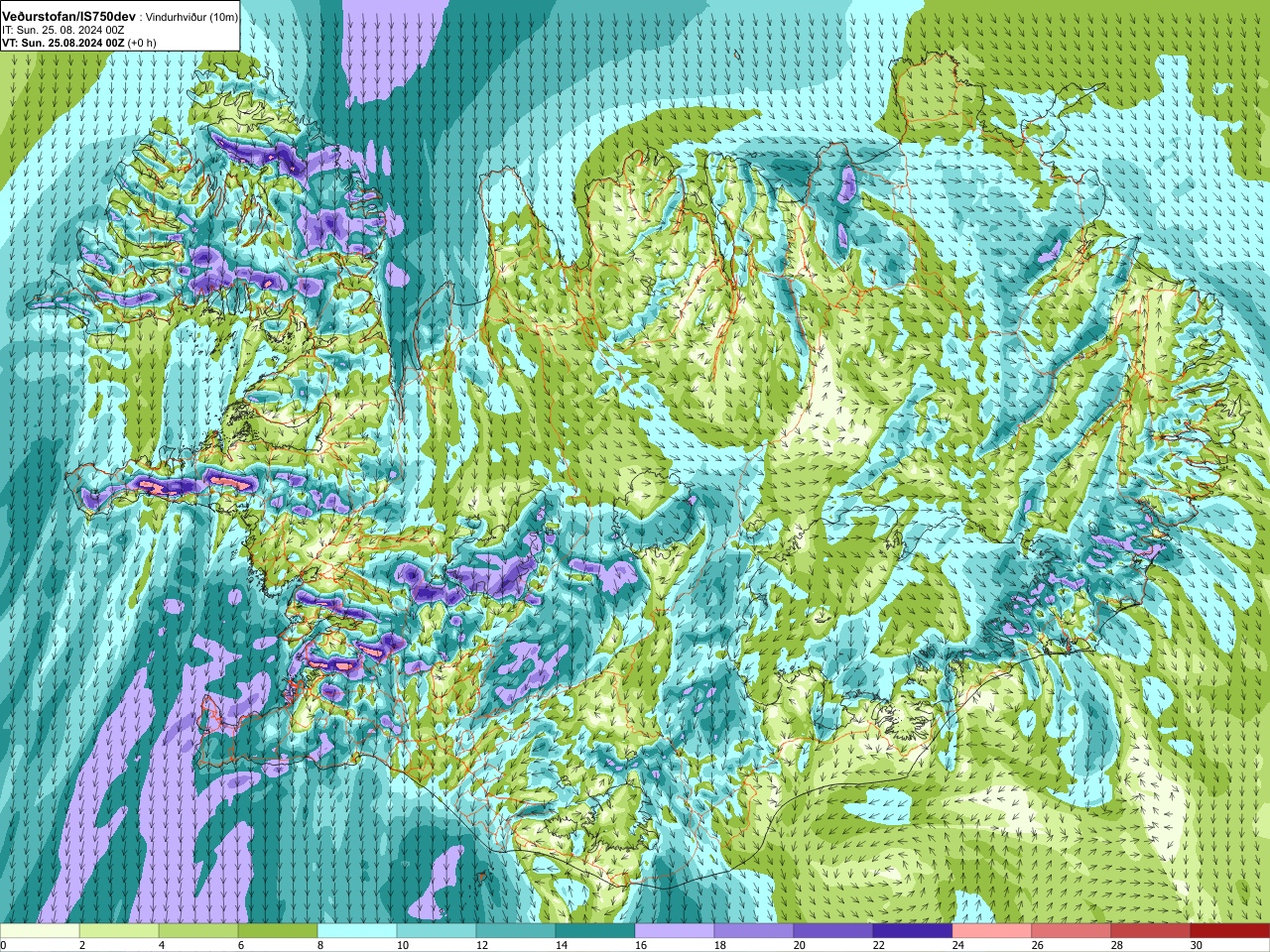The height and width of the screenshot is (952, 1270).
Task: Select the 18–20 medium purple legend swatch
Action: [754, 931]
